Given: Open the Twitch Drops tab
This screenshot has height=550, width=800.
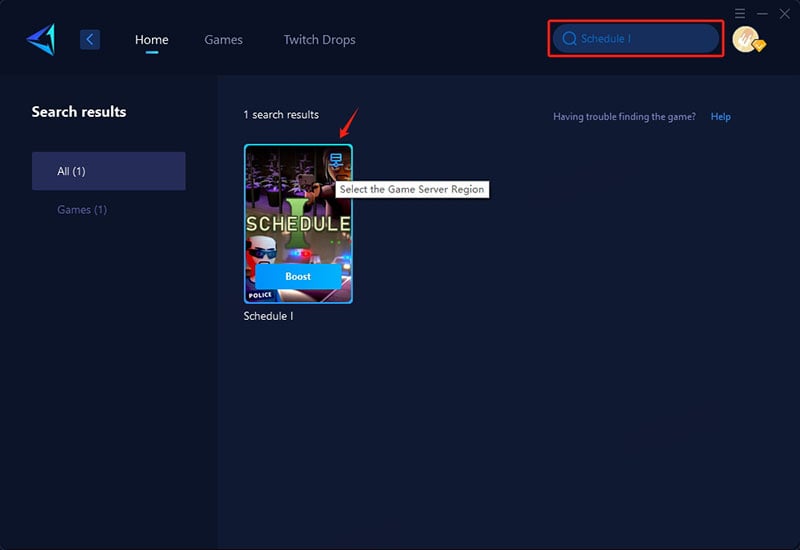Looking at the screenshot, I should 319,39.
